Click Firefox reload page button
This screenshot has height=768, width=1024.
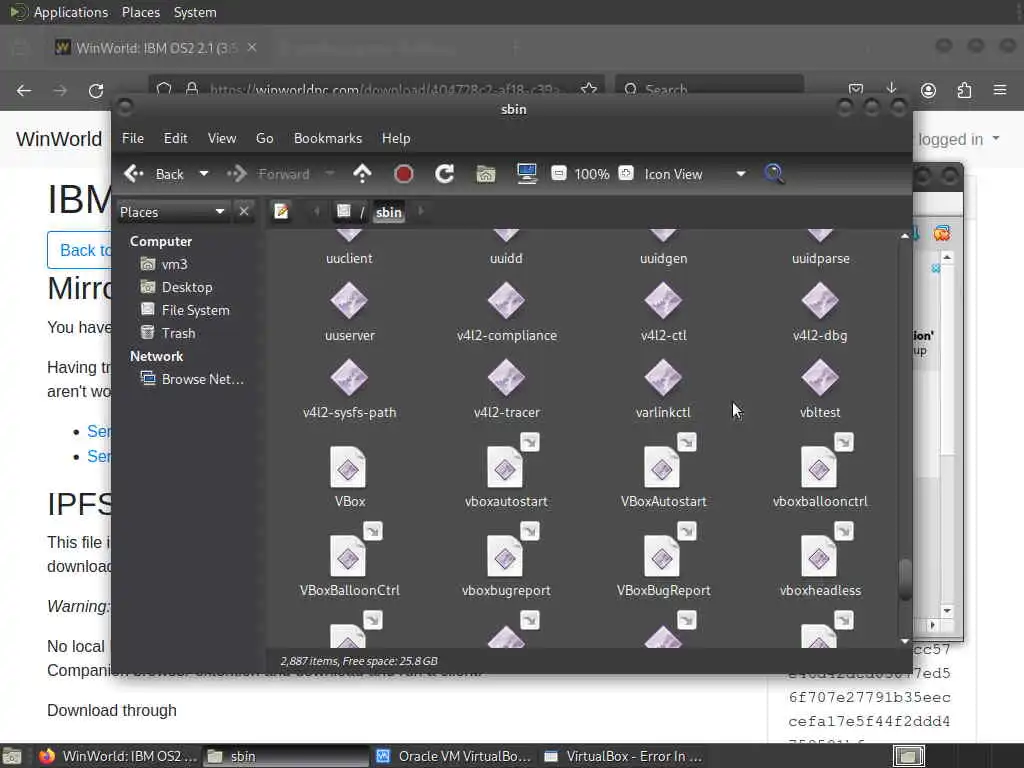(x=96, y=91)
